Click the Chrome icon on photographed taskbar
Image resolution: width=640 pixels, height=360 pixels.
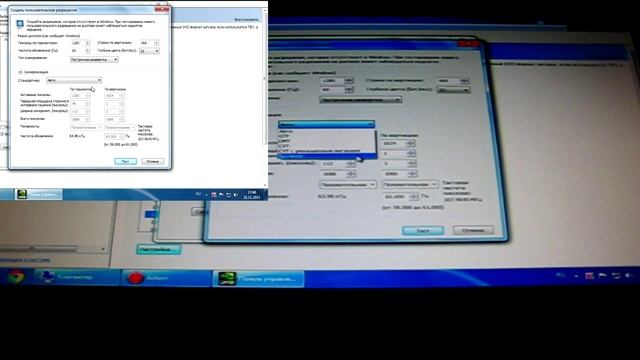click(x=16, y=277)
